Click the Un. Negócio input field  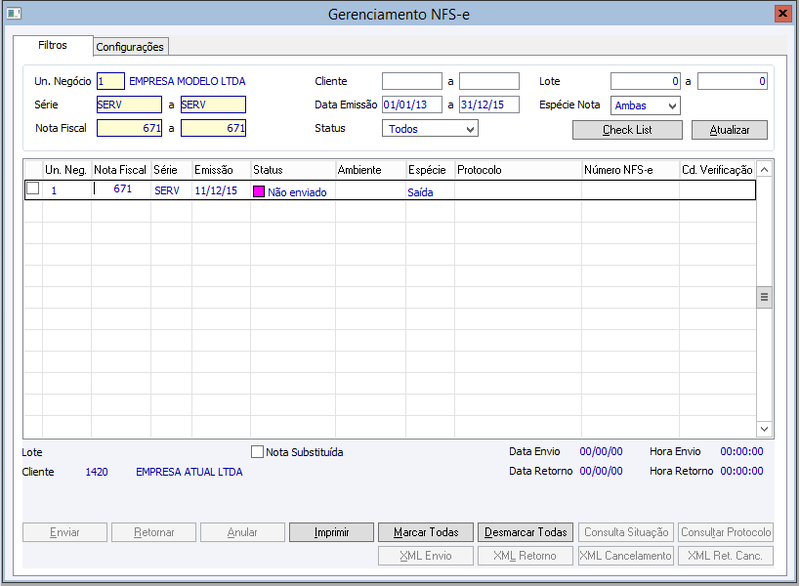(x=111, y=81)
